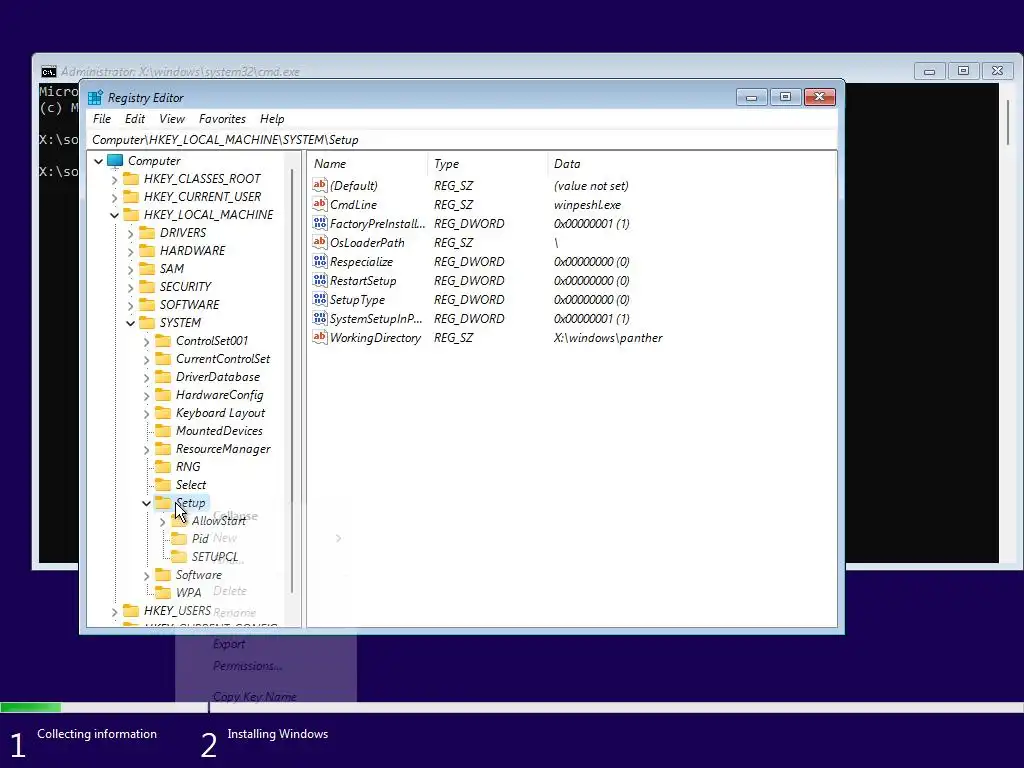Click the OsLoaderPath string value icon
This screenshot has width=1024, height=768.
pos(319,242)
